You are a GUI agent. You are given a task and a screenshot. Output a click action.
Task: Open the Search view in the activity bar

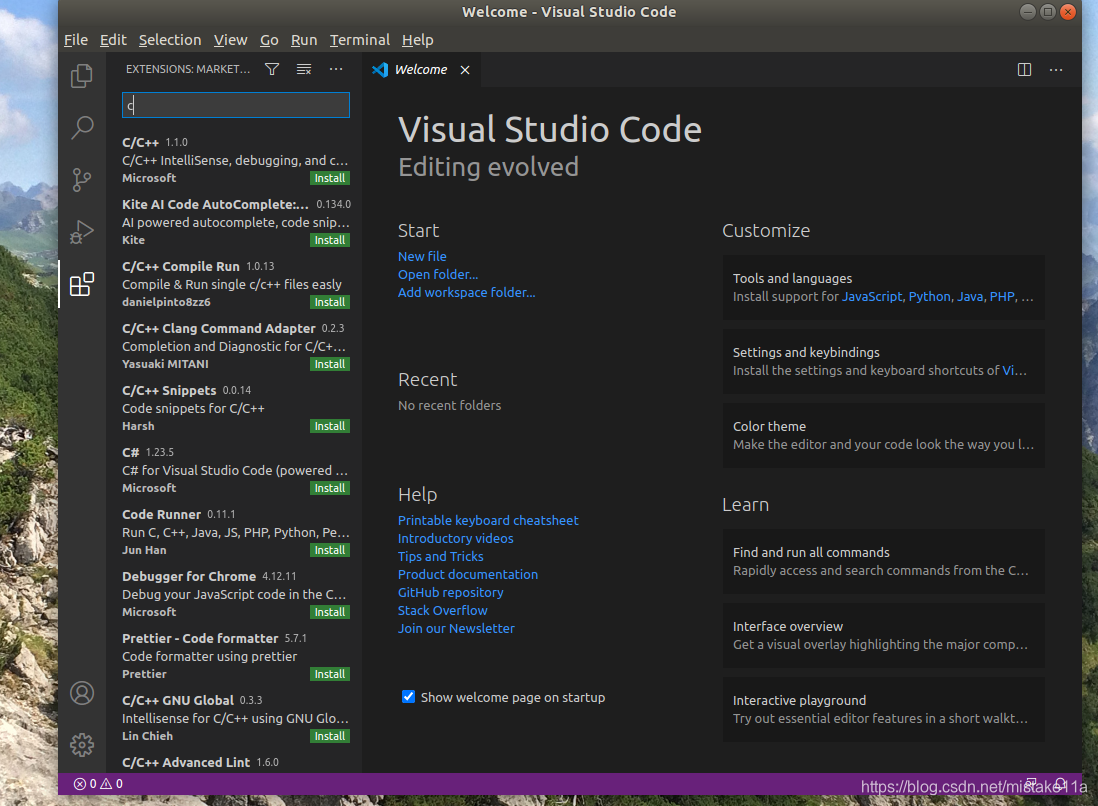tap(82, 127)
